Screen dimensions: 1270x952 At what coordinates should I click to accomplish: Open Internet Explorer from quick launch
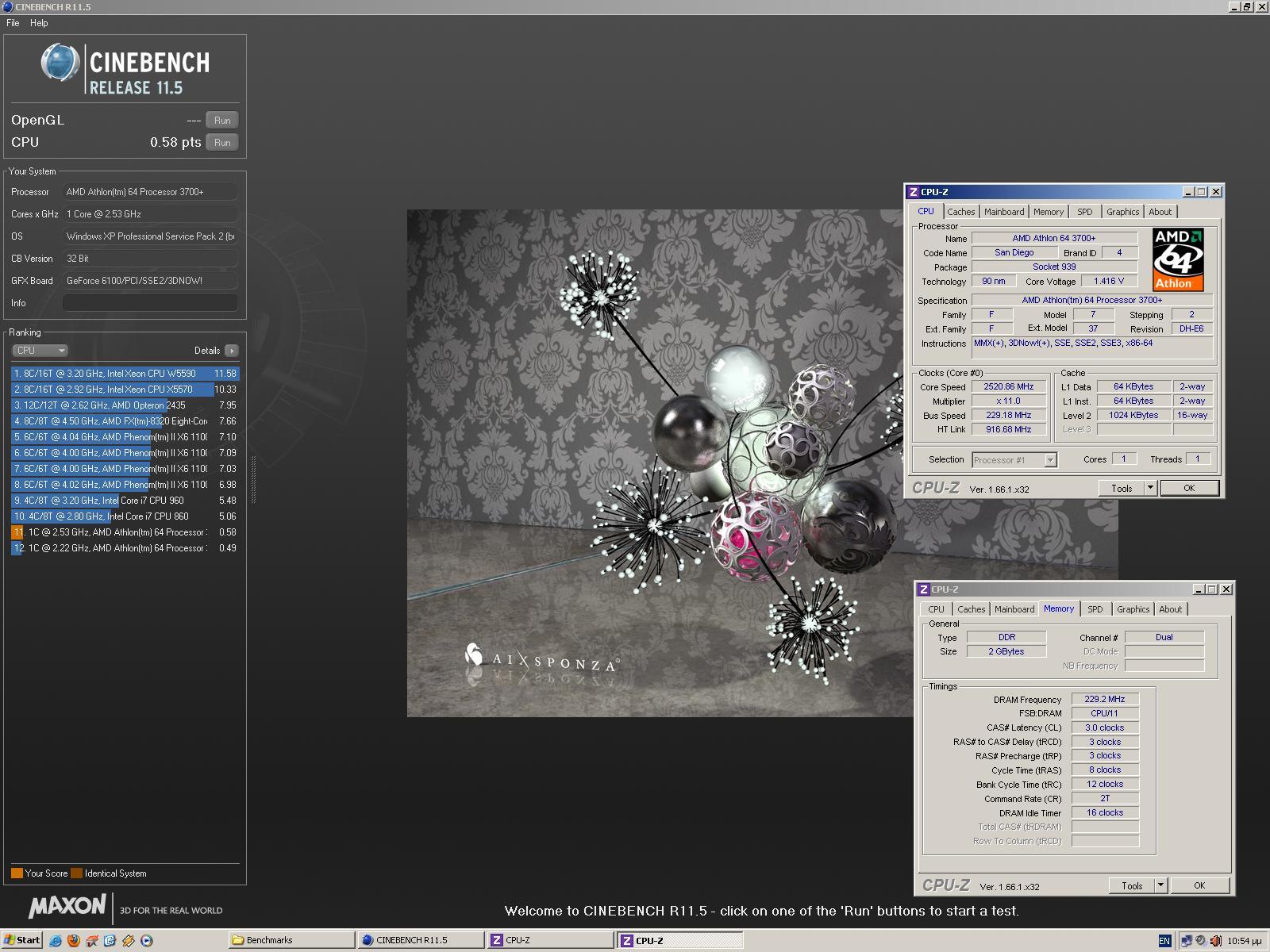click(x=56, y=940)
